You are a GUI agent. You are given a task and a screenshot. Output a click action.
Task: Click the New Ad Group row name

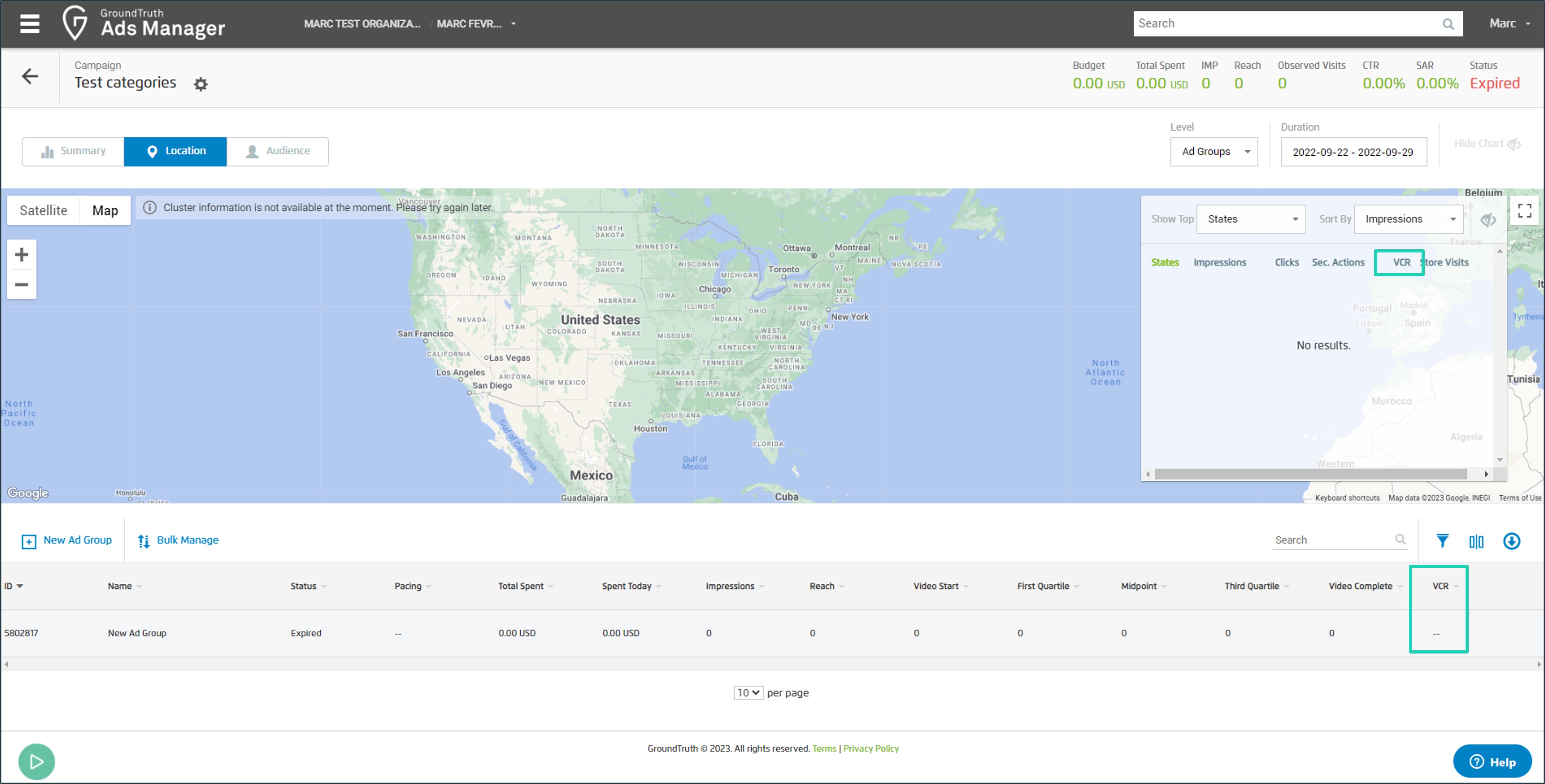pos(137,633)
